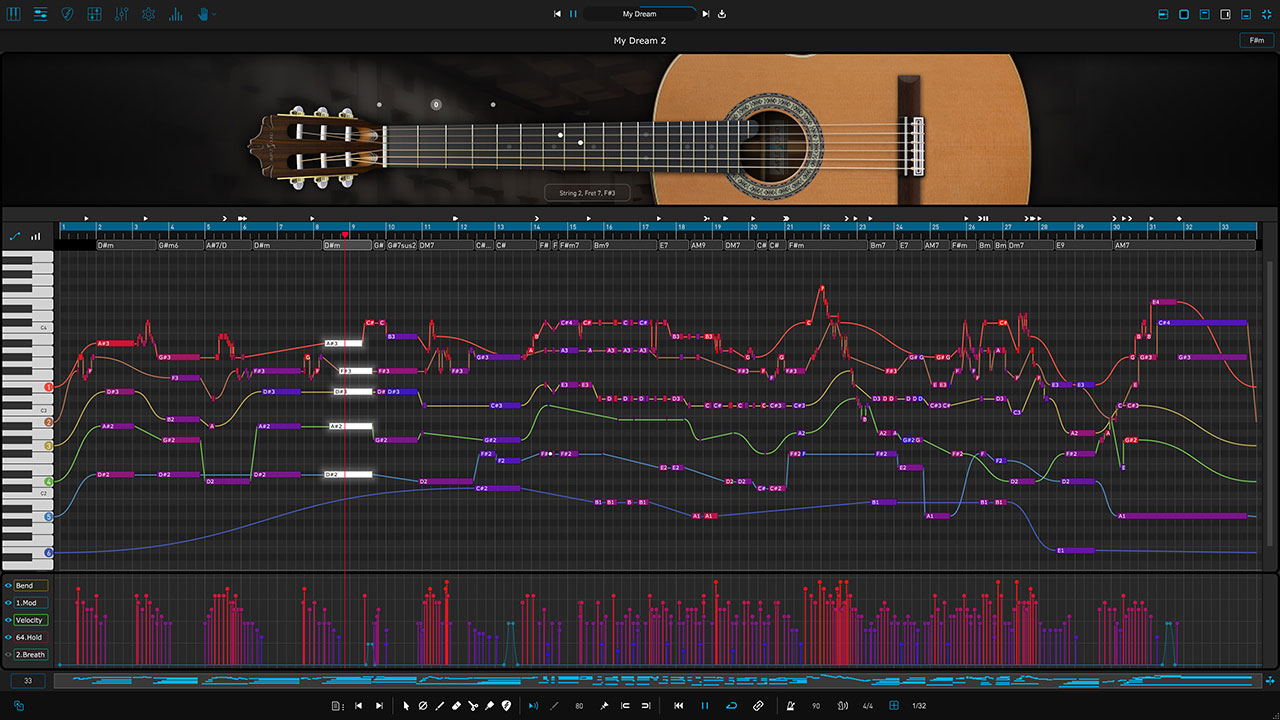Hide the Bend lane with eye icon

click(x=8, y=586)
